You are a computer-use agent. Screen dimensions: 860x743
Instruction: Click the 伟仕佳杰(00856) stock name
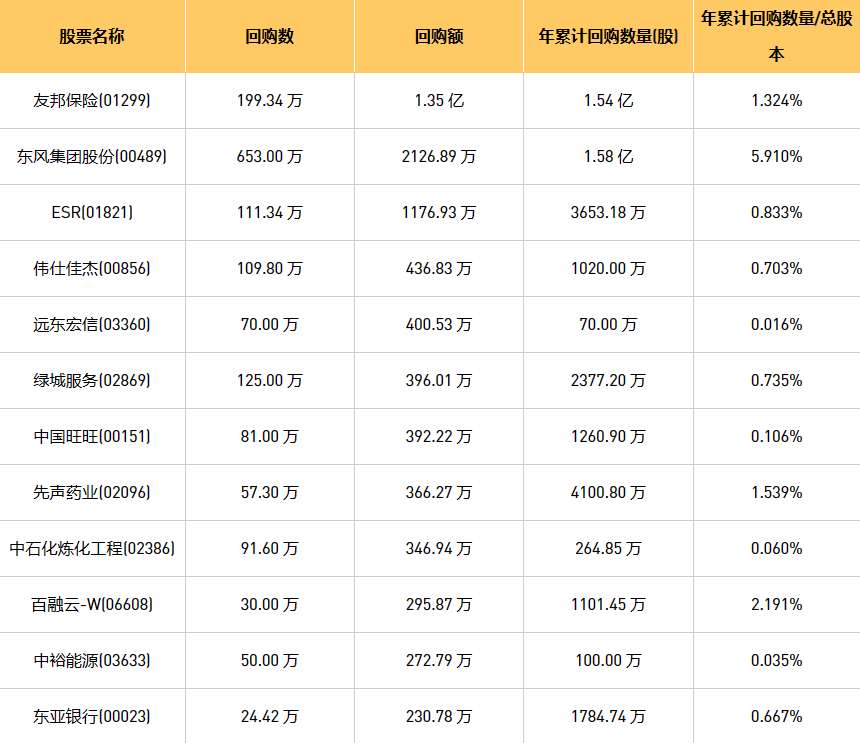pyautogui.click(x=92, y=268)
